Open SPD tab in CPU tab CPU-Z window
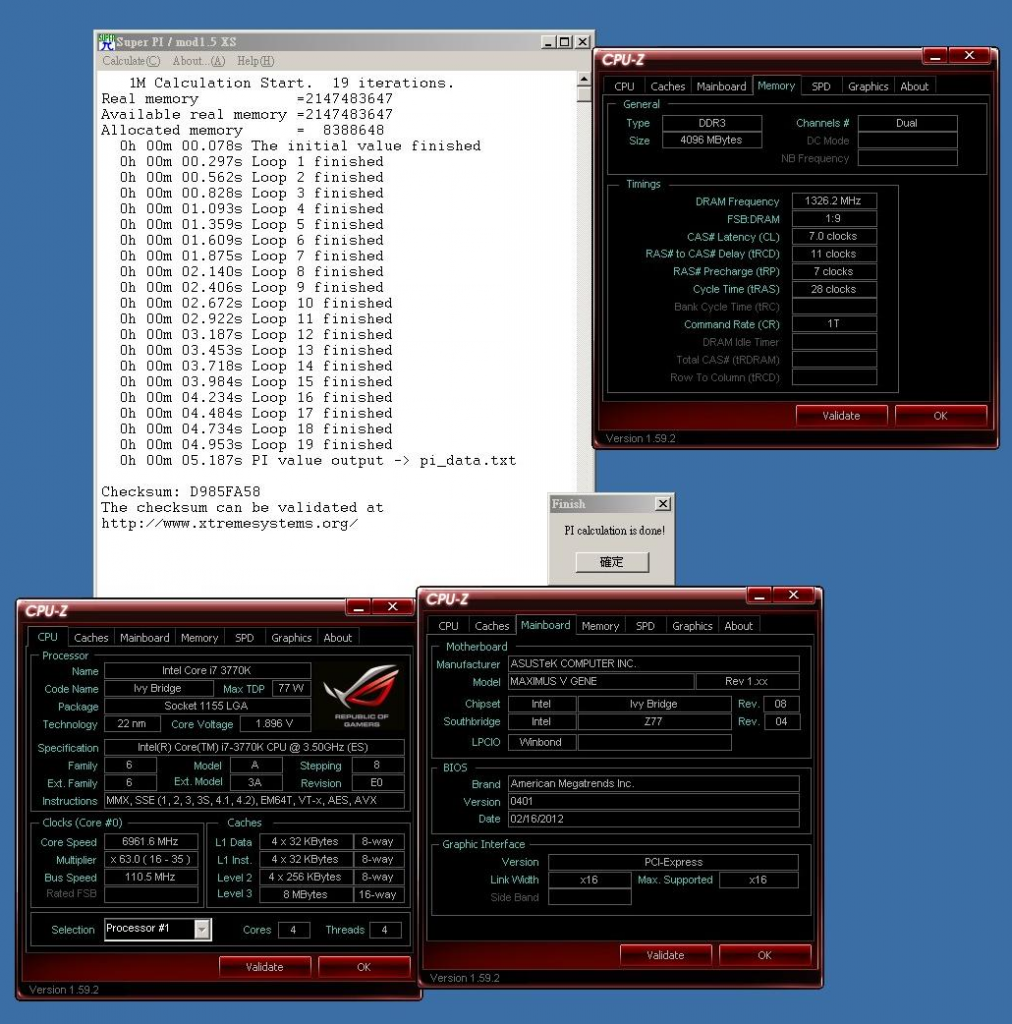1012x1024 pixels. coord(244,637)
